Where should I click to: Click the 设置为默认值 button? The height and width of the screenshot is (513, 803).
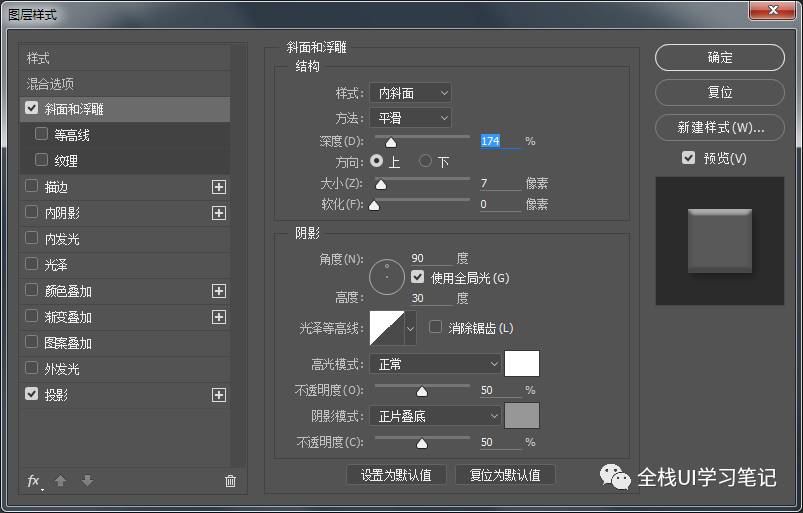coord(396,475)
